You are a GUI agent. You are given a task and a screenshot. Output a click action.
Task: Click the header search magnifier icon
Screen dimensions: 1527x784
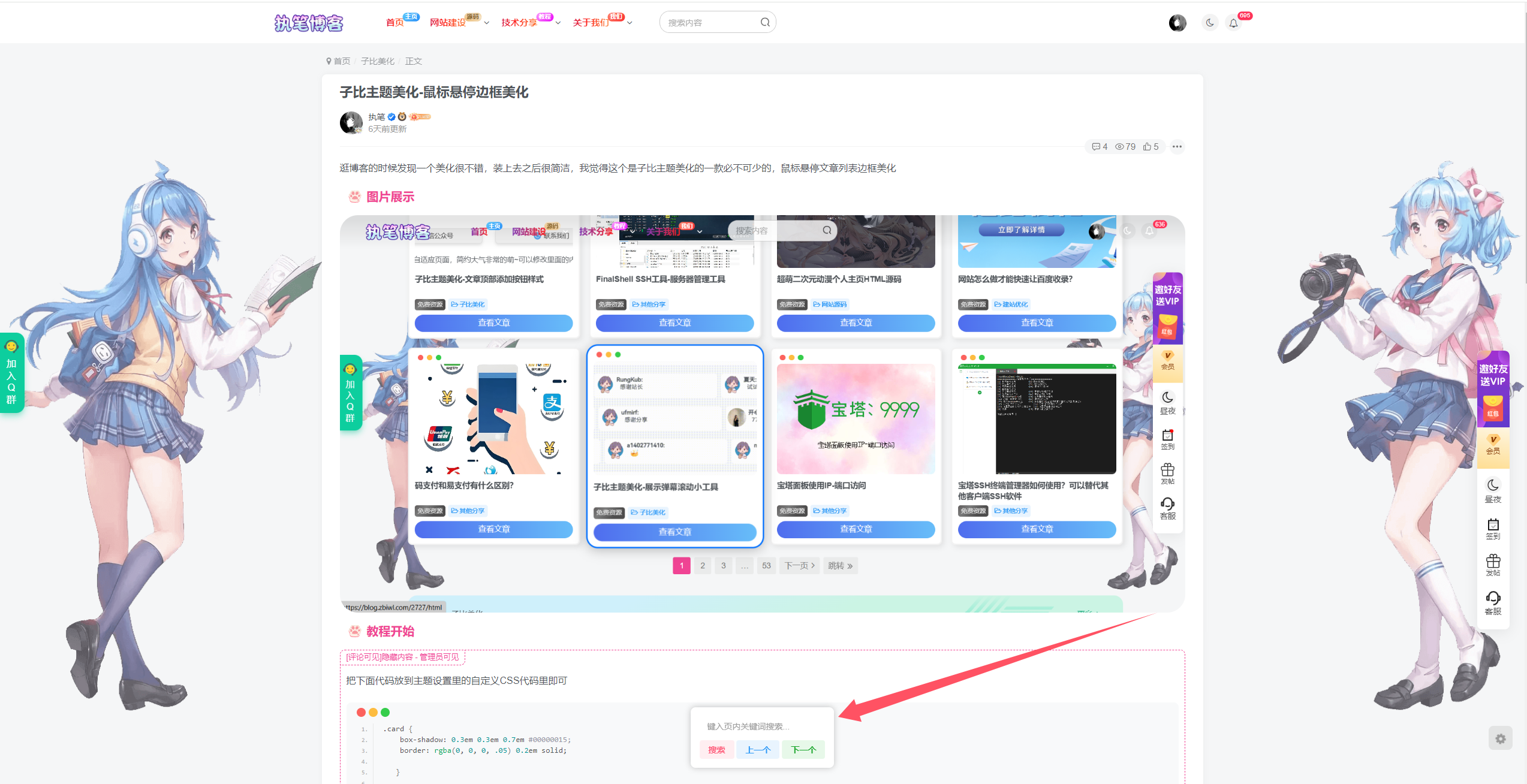(765, 23)
